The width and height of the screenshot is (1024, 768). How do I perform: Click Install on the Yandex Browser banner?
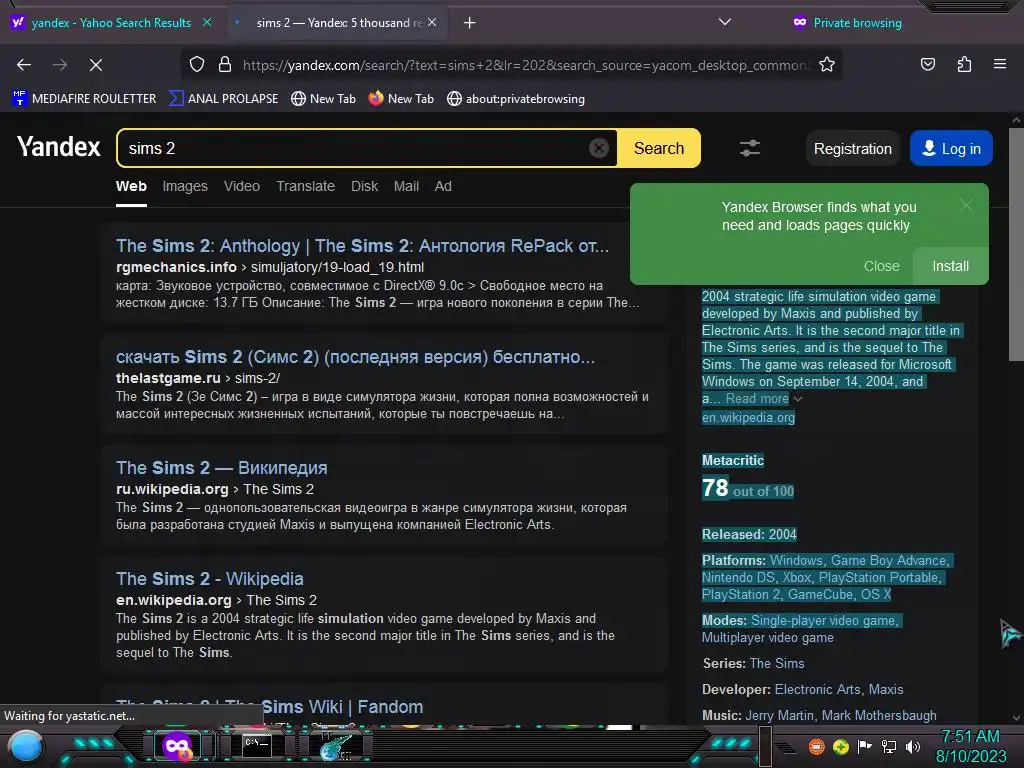pyautogui.click(x=950, y=266)
